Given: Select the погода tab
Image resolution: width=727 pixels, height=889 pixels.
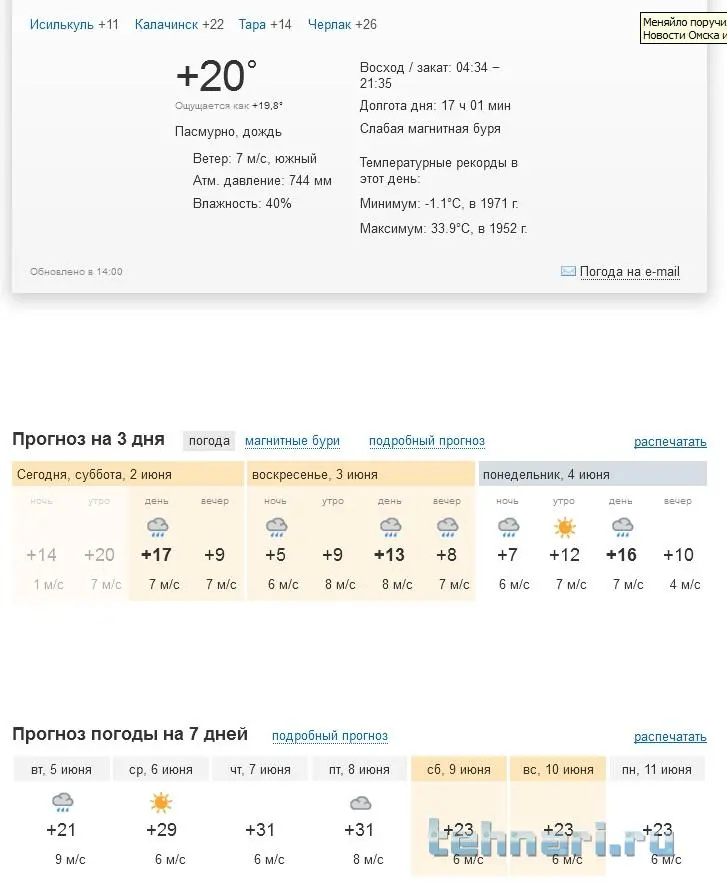Looking at the screenshot, I should [x=209, y=441].
